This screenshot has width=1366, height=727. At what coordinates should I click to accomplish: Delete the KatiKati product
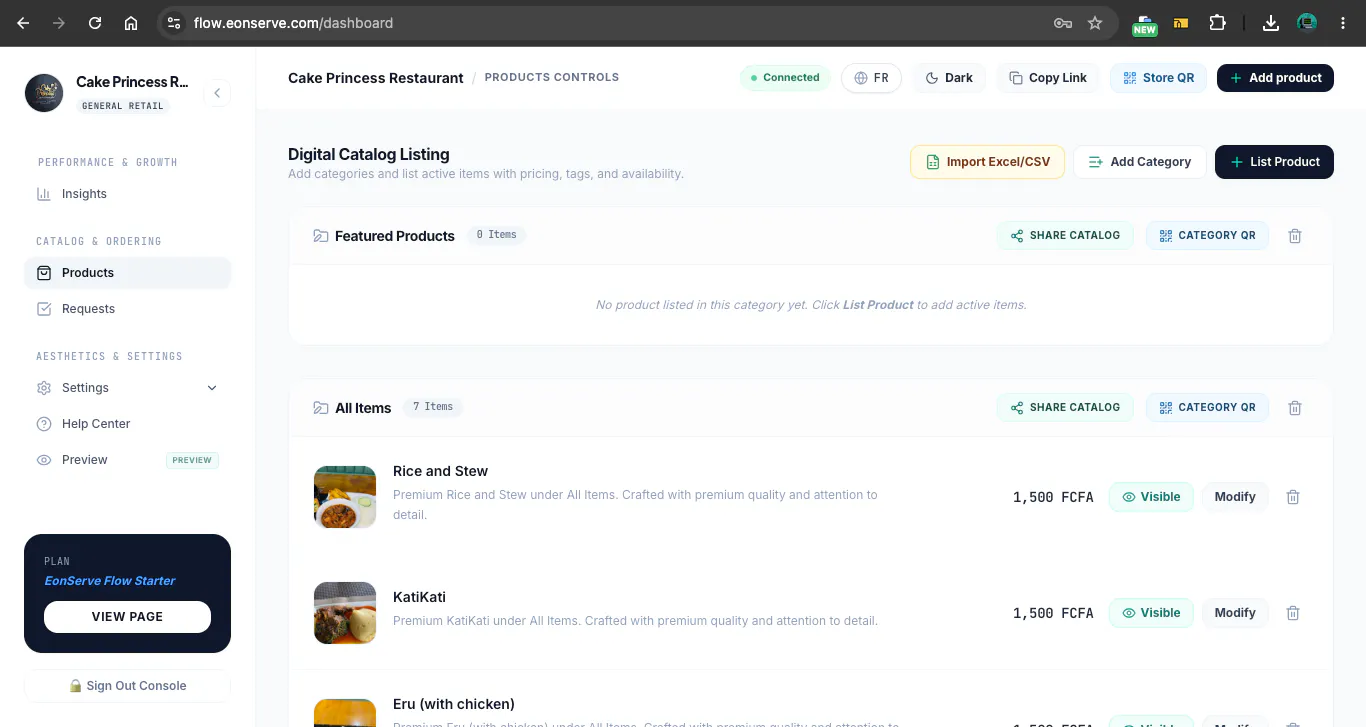click(x=1293, y=613)
